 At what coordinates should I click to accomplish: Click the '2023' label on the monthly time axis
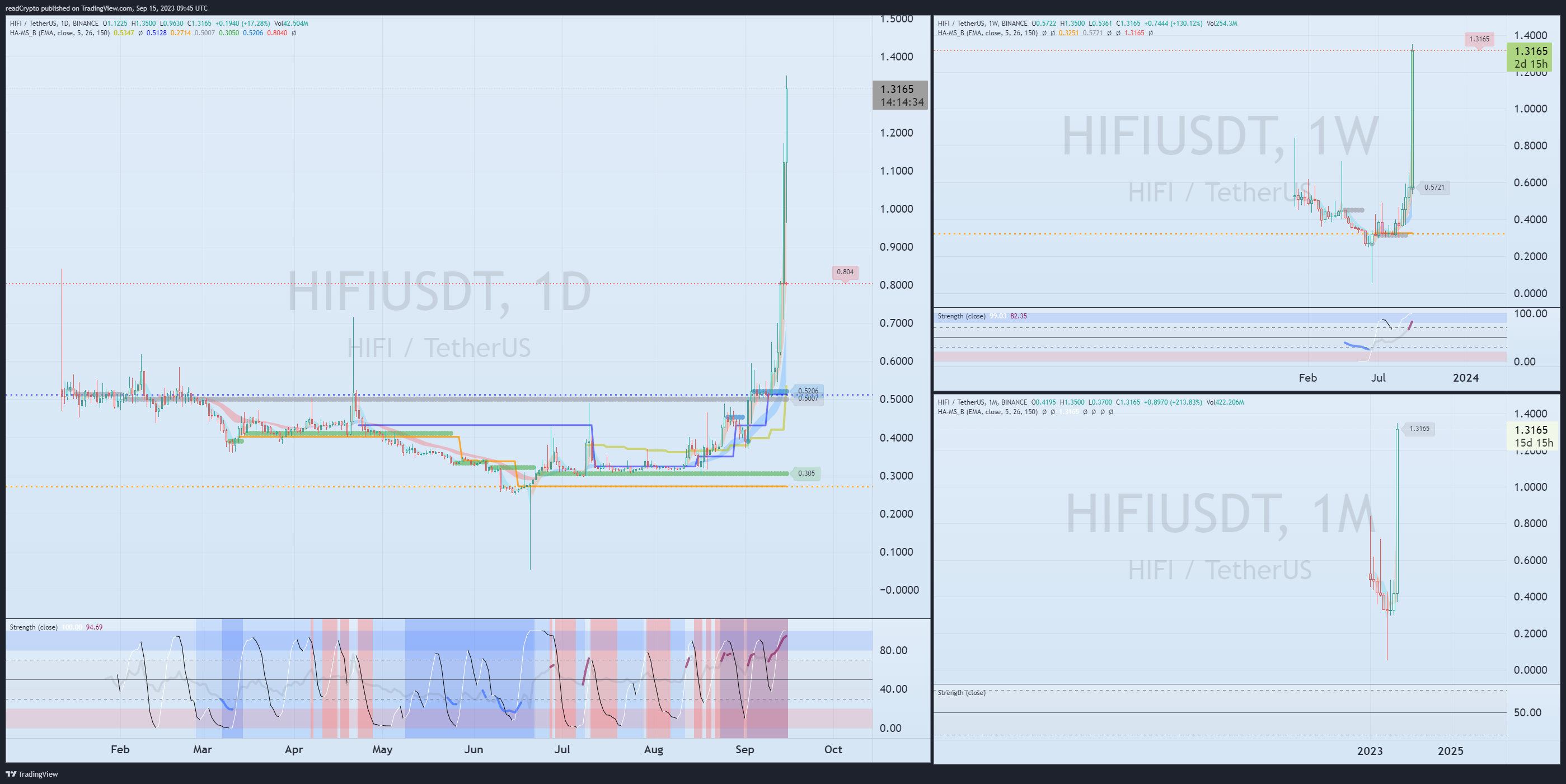1370,750
